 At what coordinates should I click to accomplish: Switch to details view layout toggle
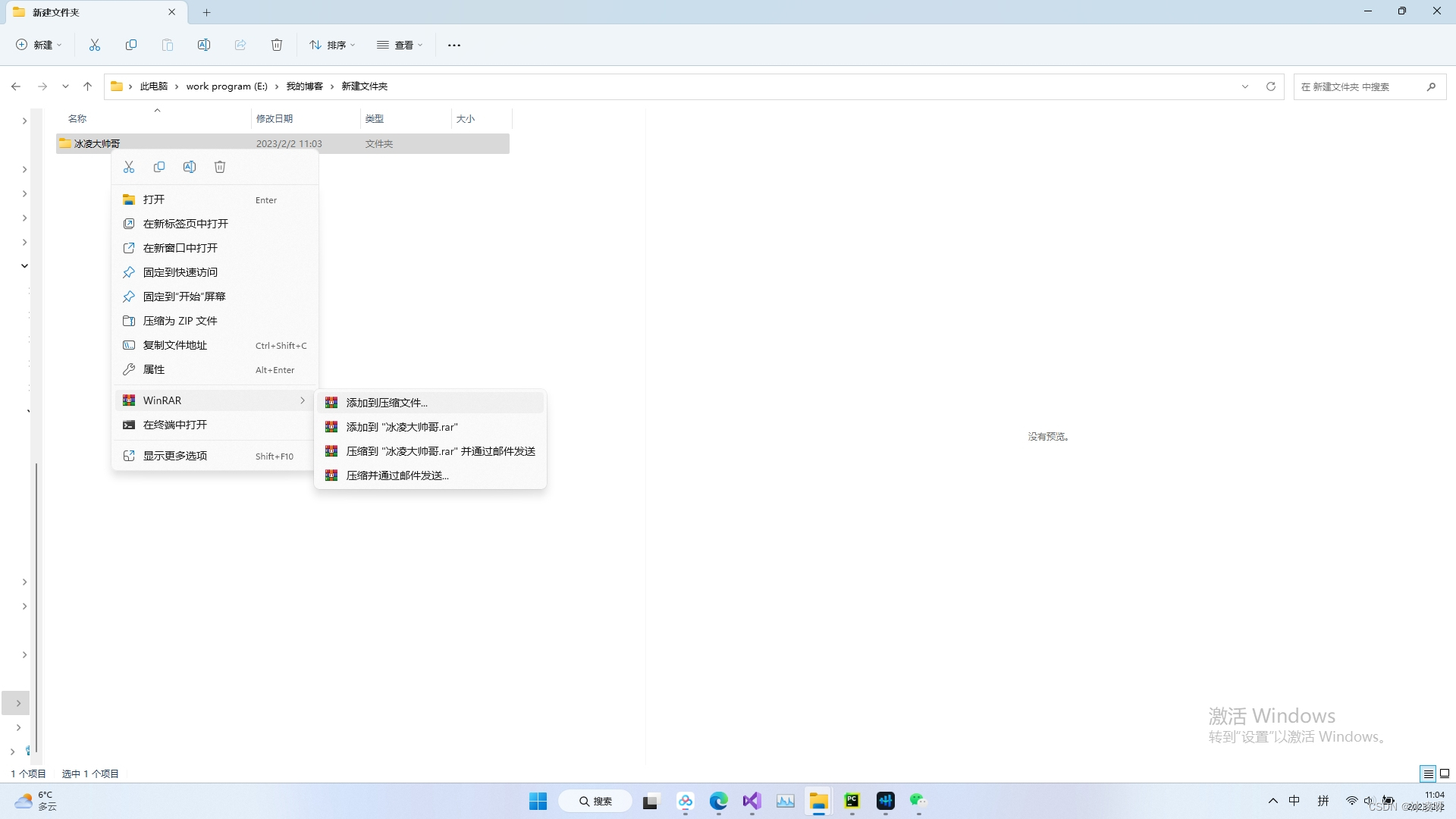[x=1428, y=773]
